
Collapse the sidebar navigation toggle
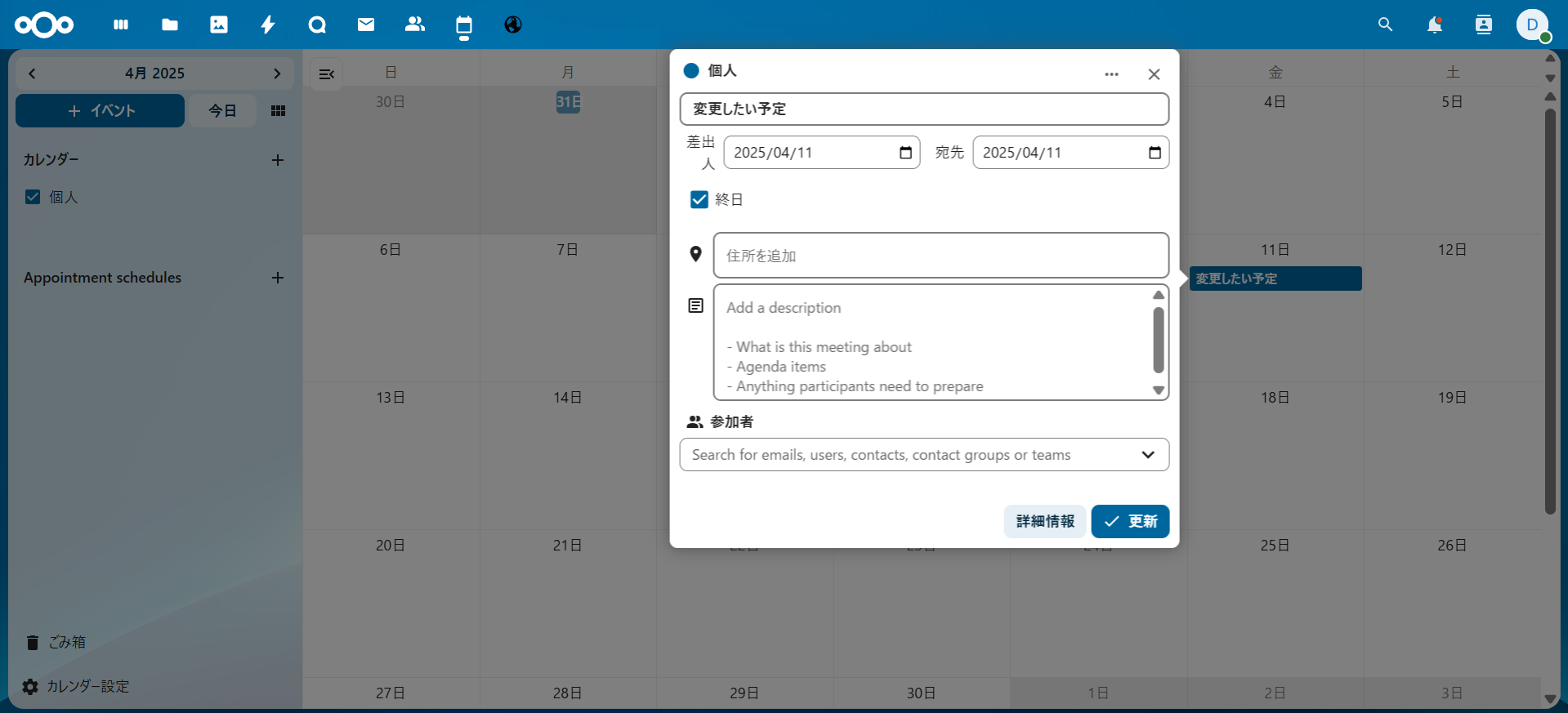point(327,74)
